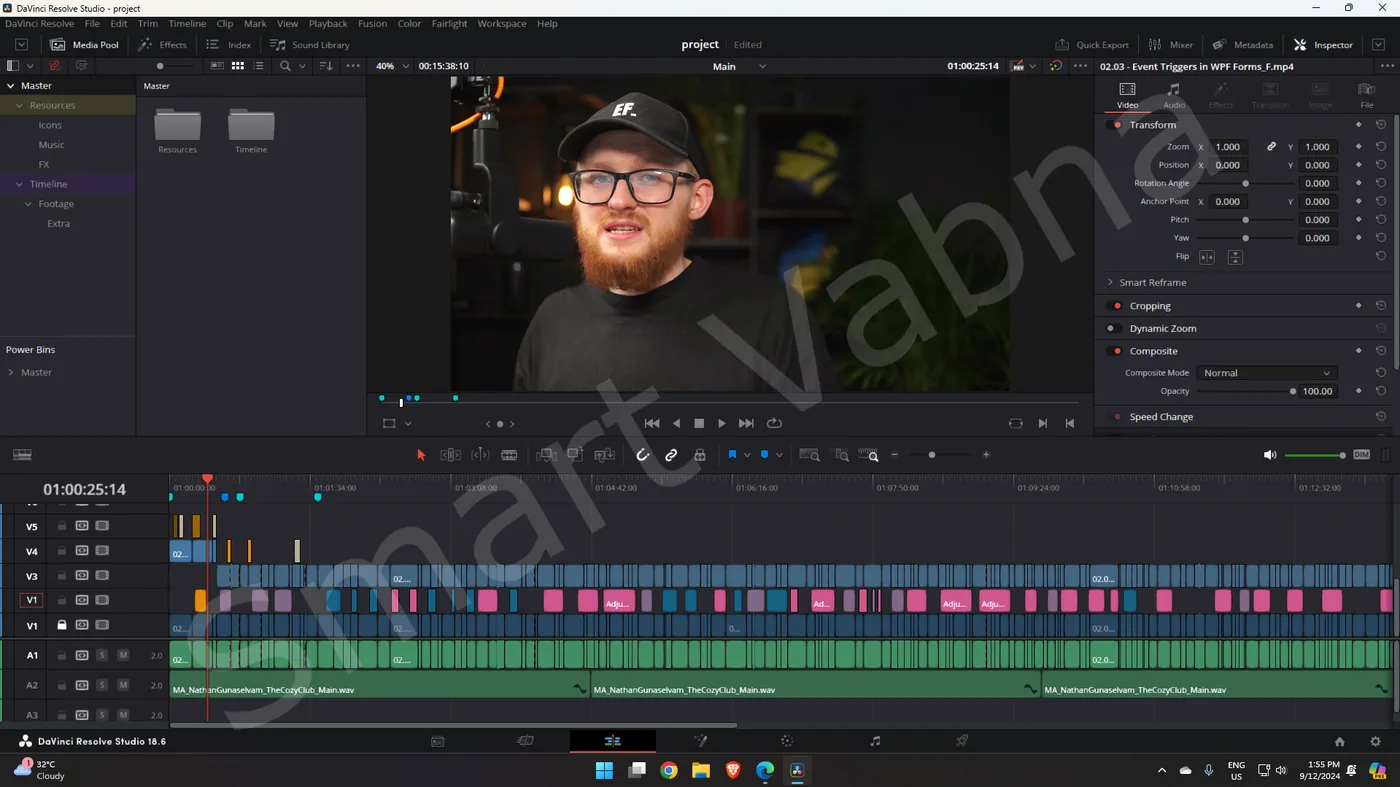The image size is (1400, 787).
Task: Add keyframe for Opacity
Action: click(x=1358, y=391)
